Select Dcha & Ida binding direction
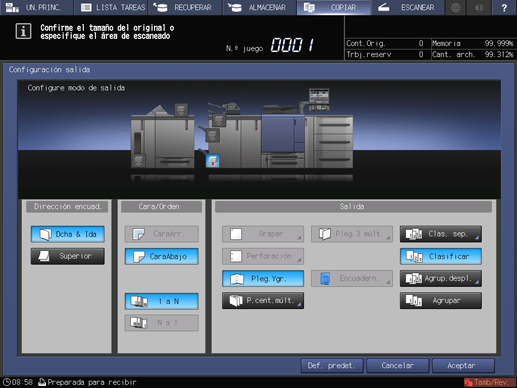 (x=68, y=234)
